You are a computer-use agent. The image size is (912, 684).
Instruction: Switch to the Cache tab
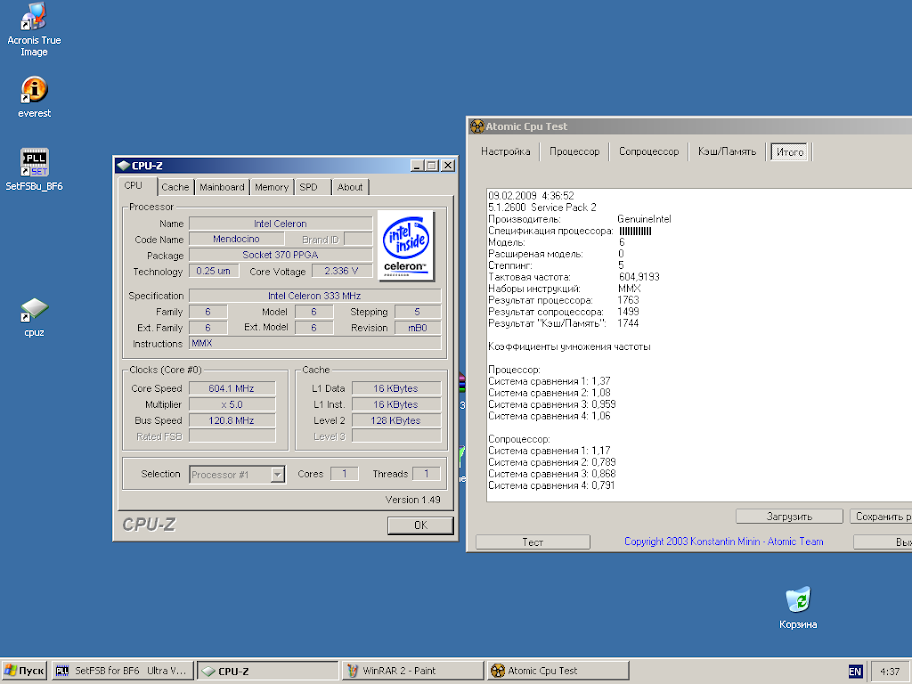click(175, 187)
